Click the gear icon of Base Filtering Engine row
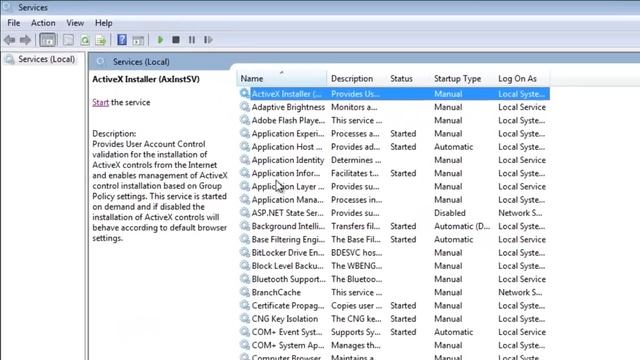The height and width of the screenshot is (360, 640). pyautogui.click(x=244, y=239)
